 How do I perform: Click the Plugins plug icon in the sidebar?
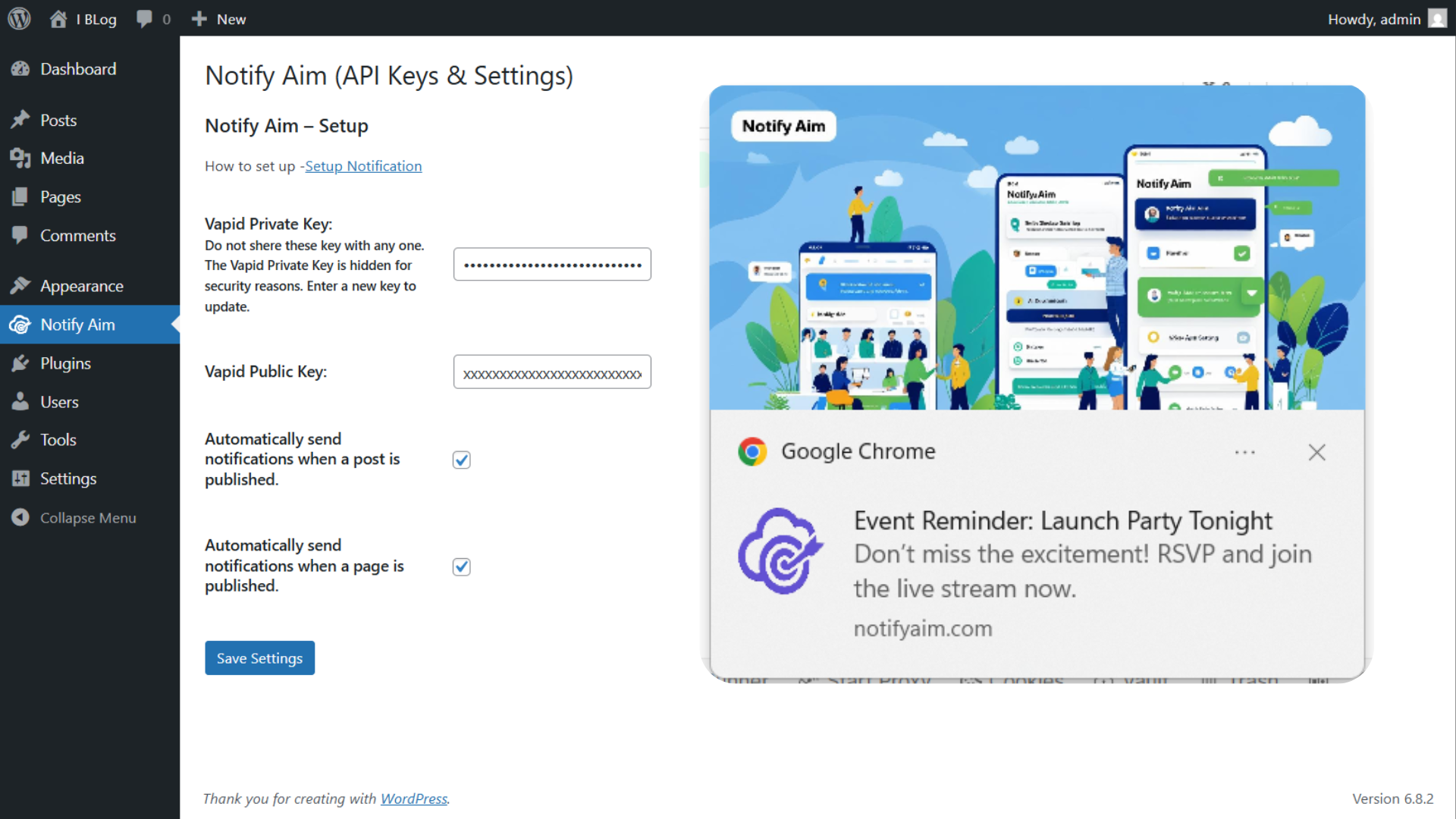coord(20,363)
